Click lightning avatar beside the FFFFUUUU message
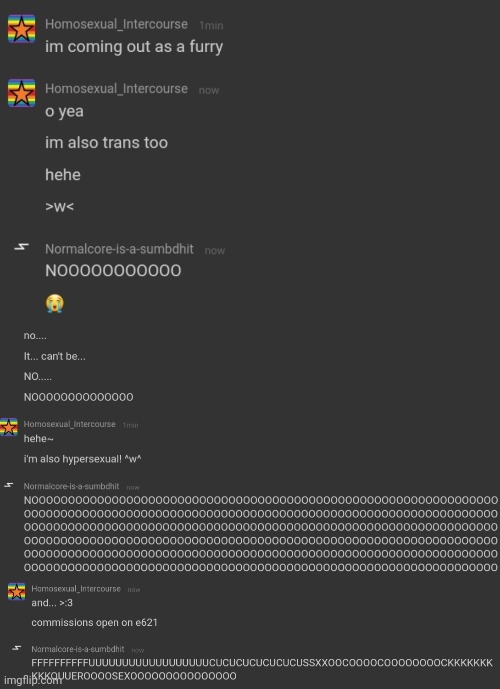 [17, 648]
